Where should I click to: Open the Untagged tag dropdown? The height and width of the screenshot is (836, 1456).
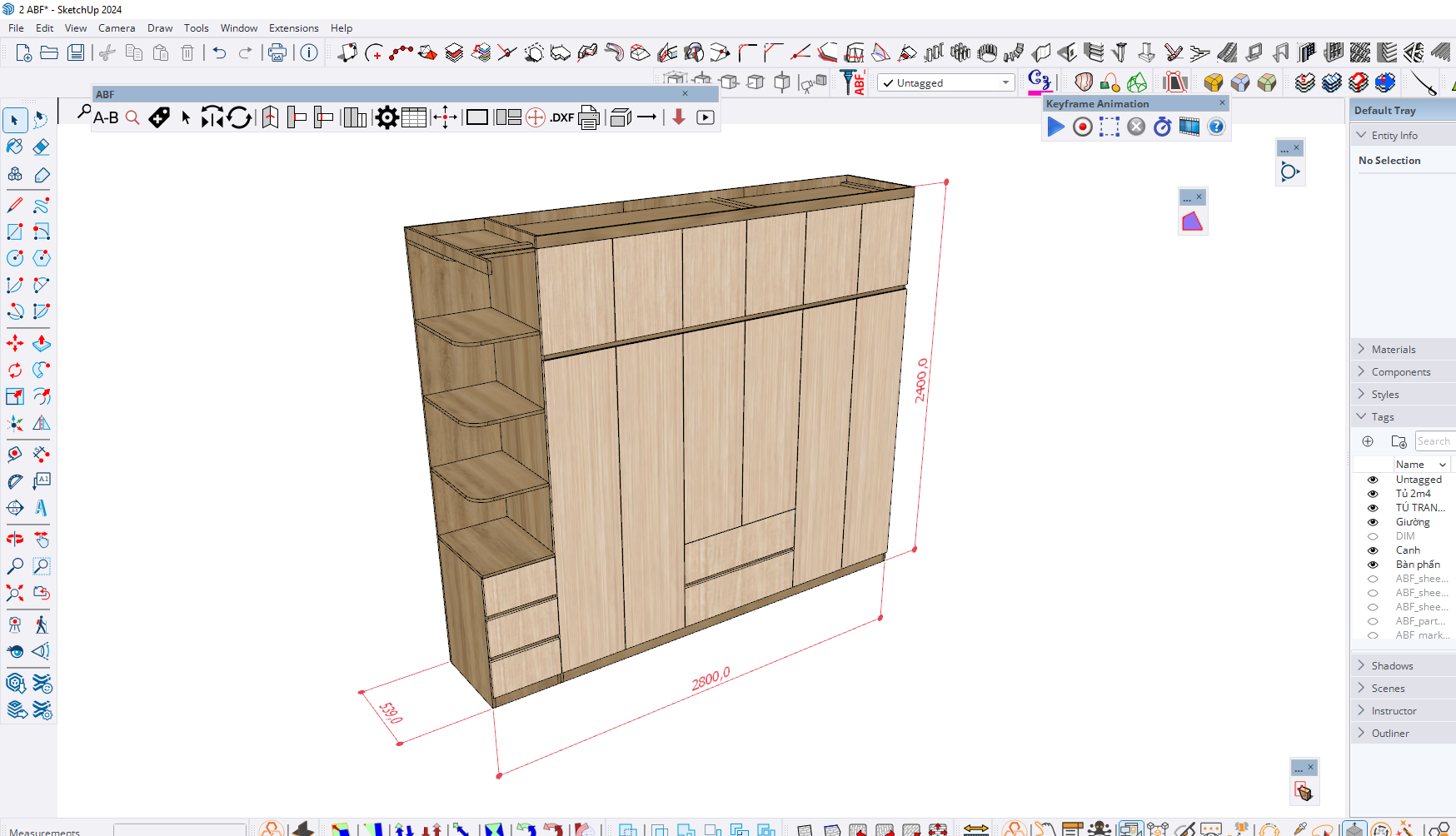click(x=1005, y=83)
